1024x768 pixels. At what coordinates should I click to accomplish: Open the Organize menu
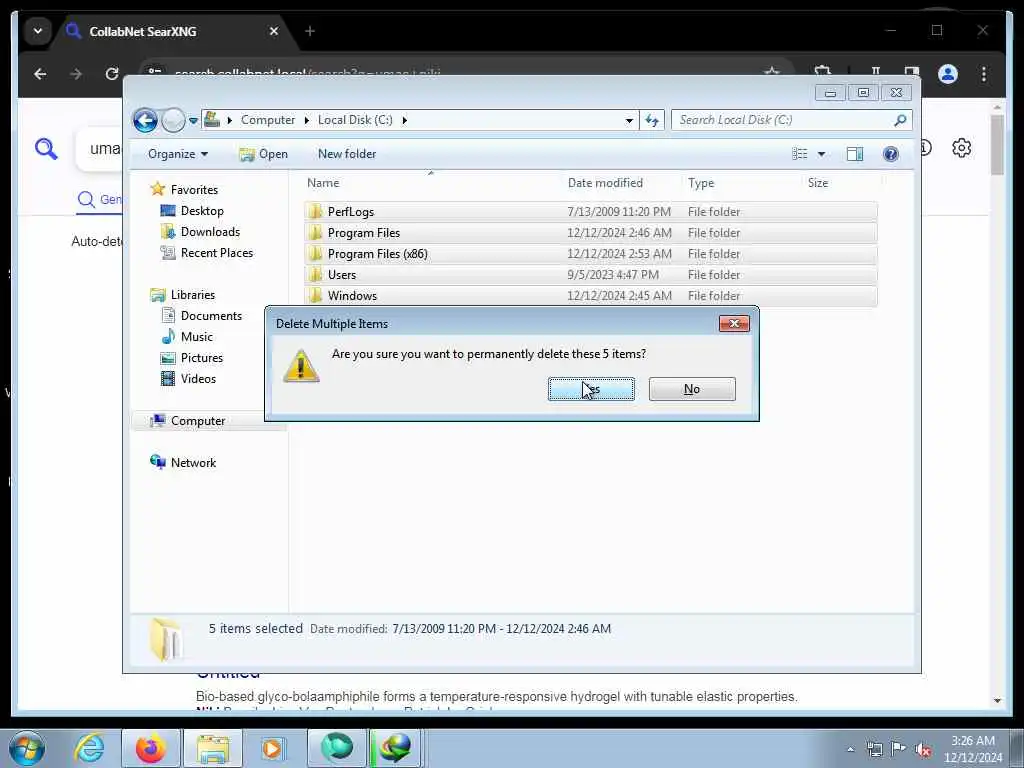click(178, 154)
